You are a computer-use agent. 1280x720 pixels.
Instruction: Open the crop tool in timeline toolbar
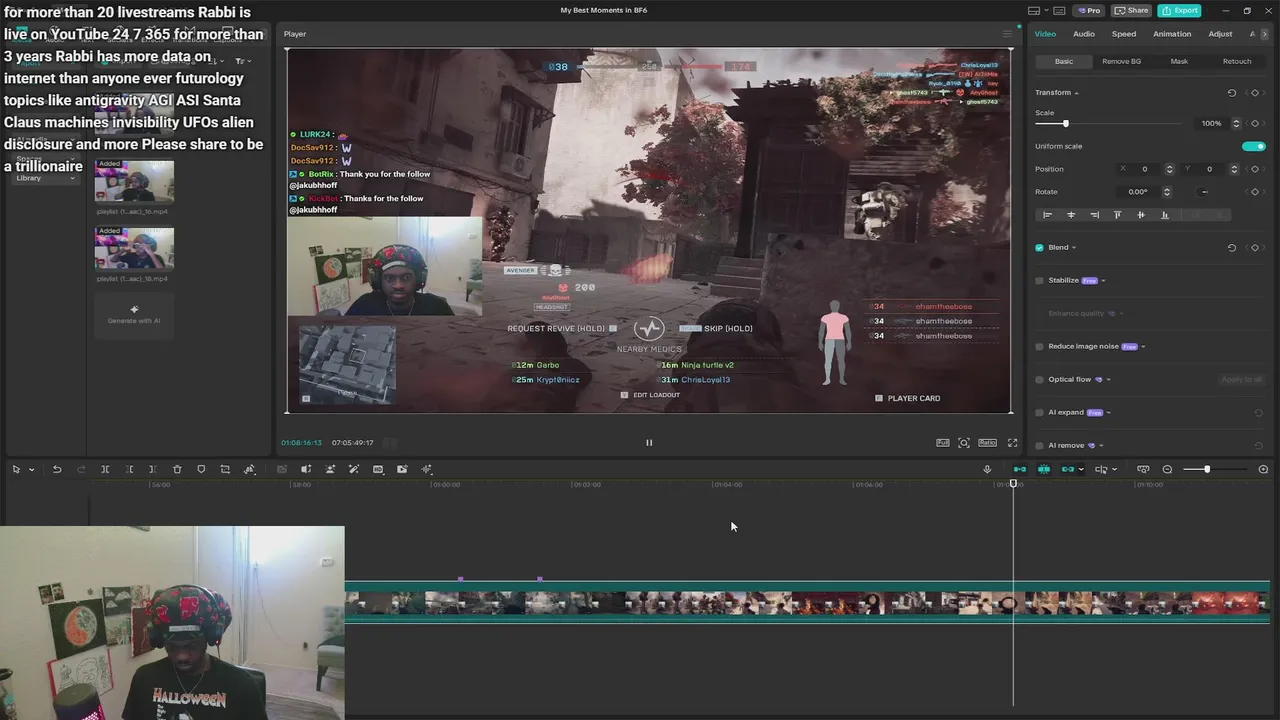coord(225,469)
